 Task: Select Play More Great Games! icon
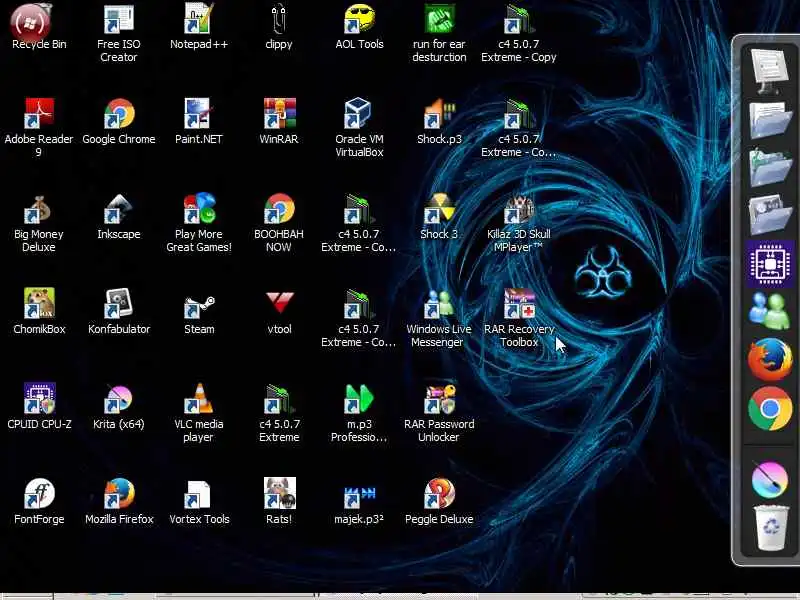[x=199, y=209]
